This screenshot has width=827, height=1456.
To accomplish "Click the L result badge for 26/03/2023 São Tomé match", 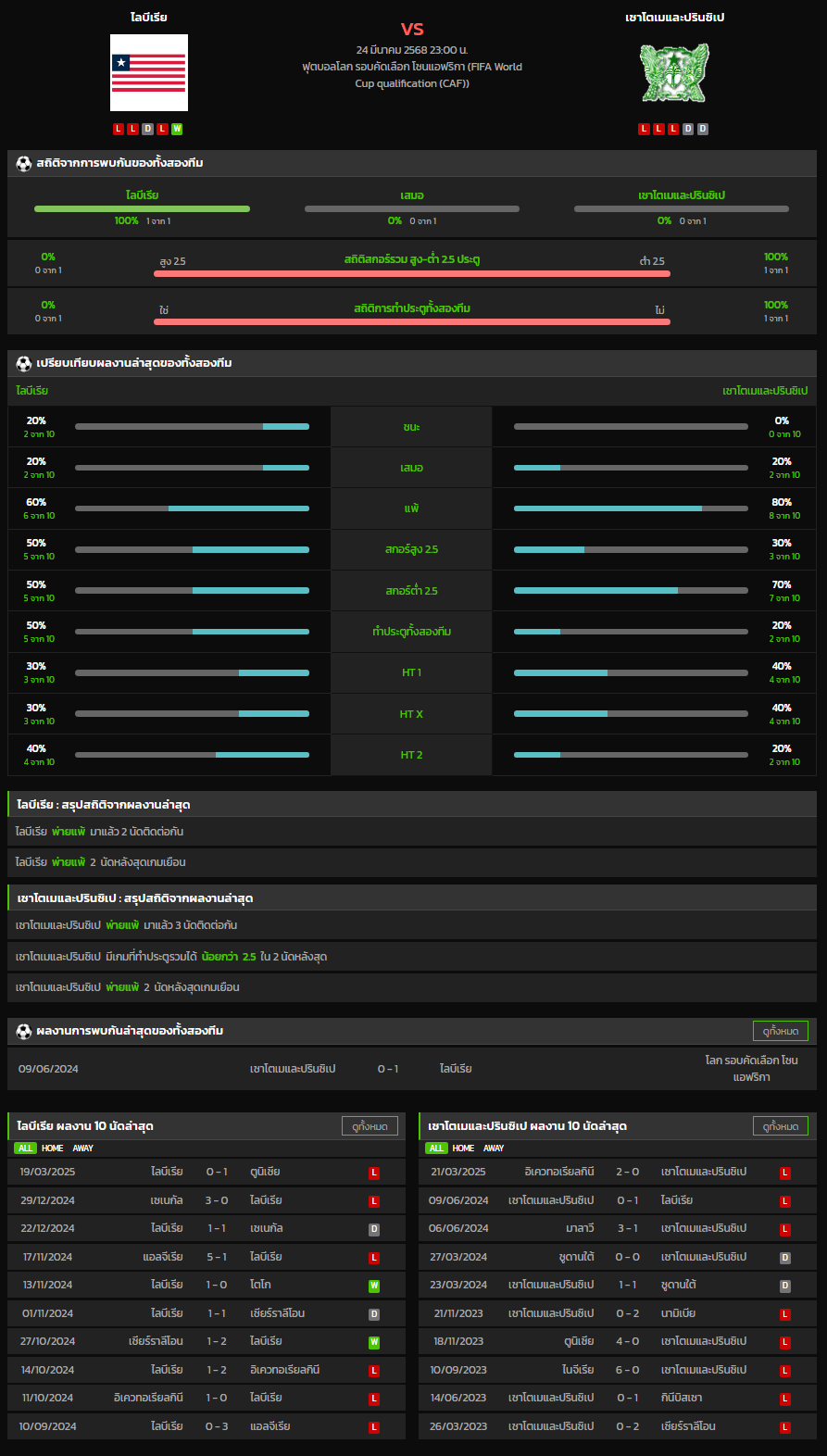I will coord(785,1427).
